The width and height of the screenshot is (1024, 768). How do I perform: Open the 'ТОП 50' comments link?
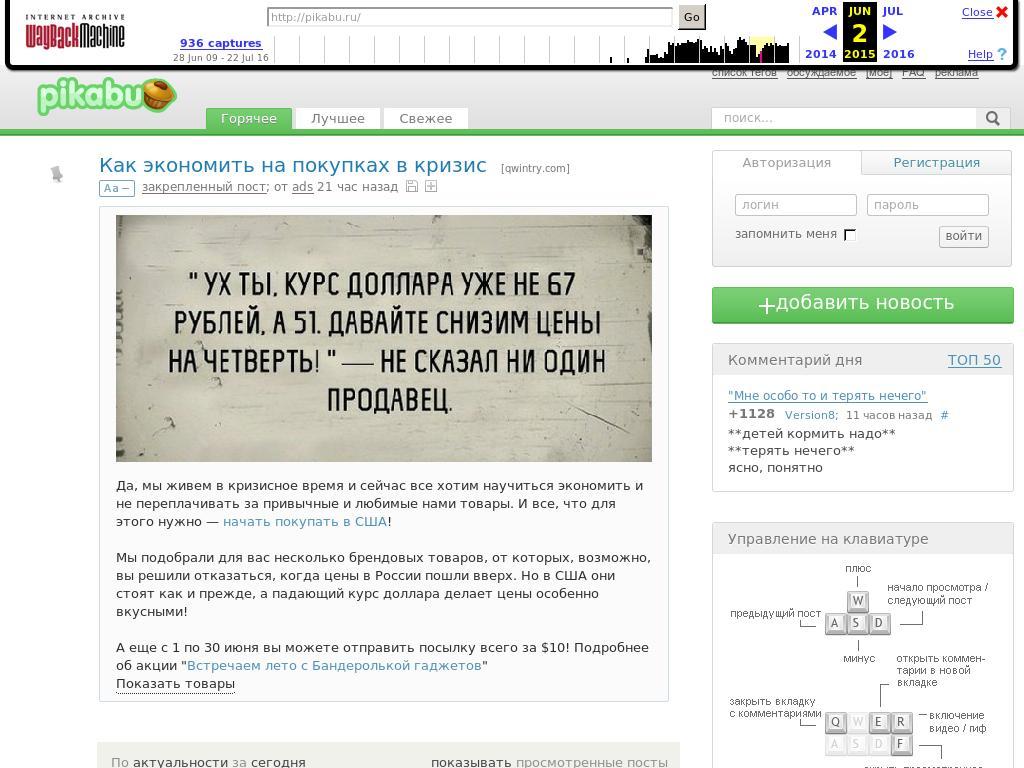coord(973,360)
